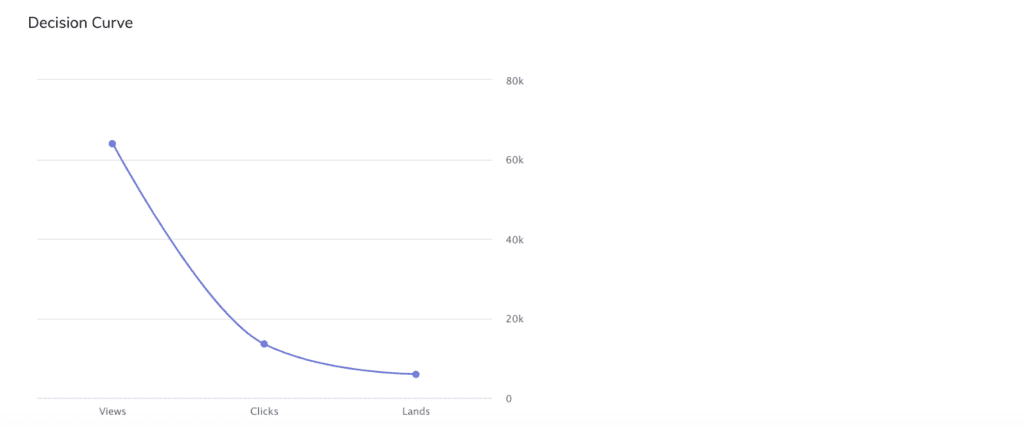Click the Views x-axis label
The height and width of the screenshot is (426, 1024).
[x=112, y=412]
